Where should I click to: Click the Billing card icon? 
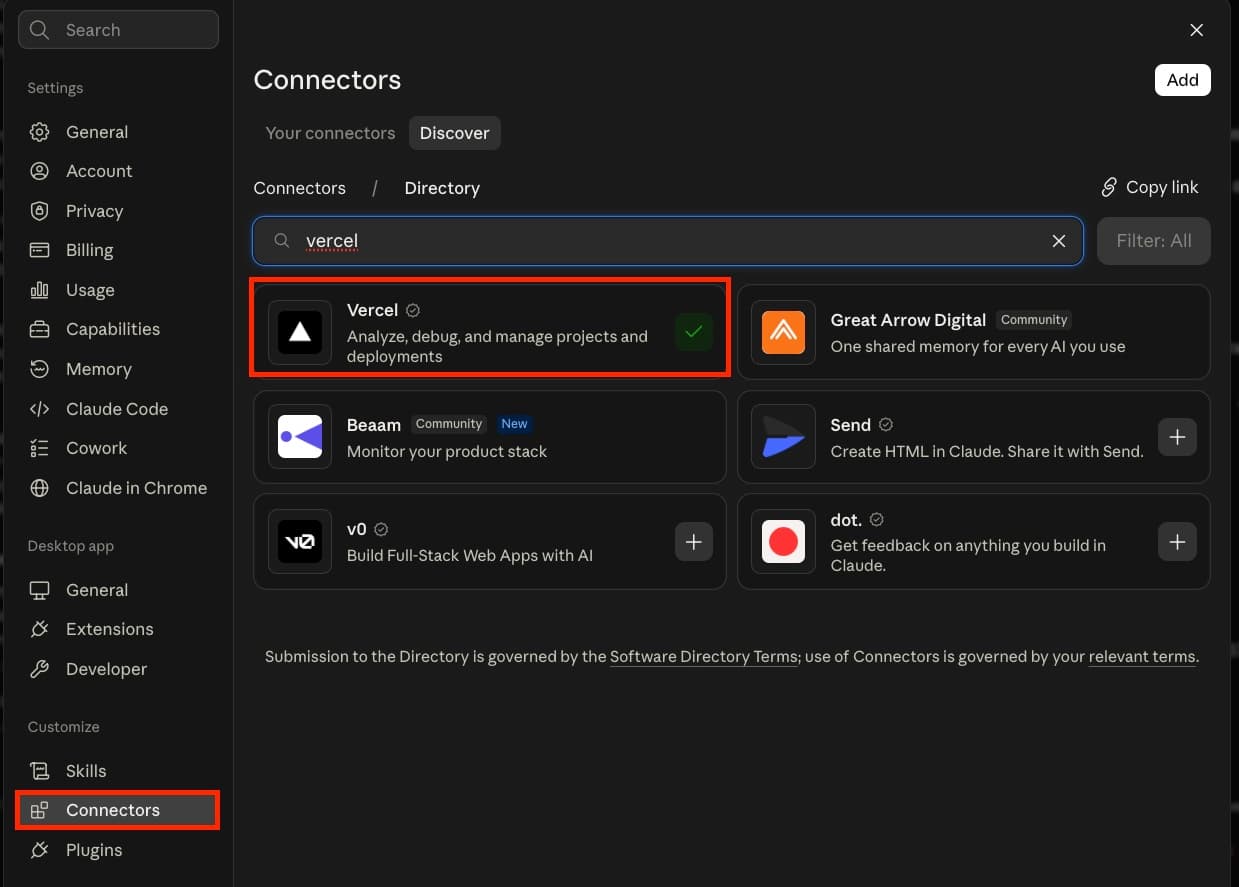coord(39,250)
